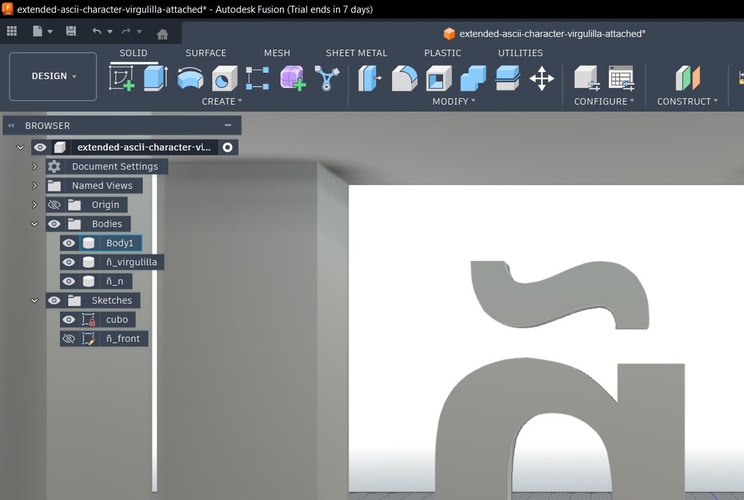Collapse the root component tree node
Screen dimensions: 744x500
point(20,148)
